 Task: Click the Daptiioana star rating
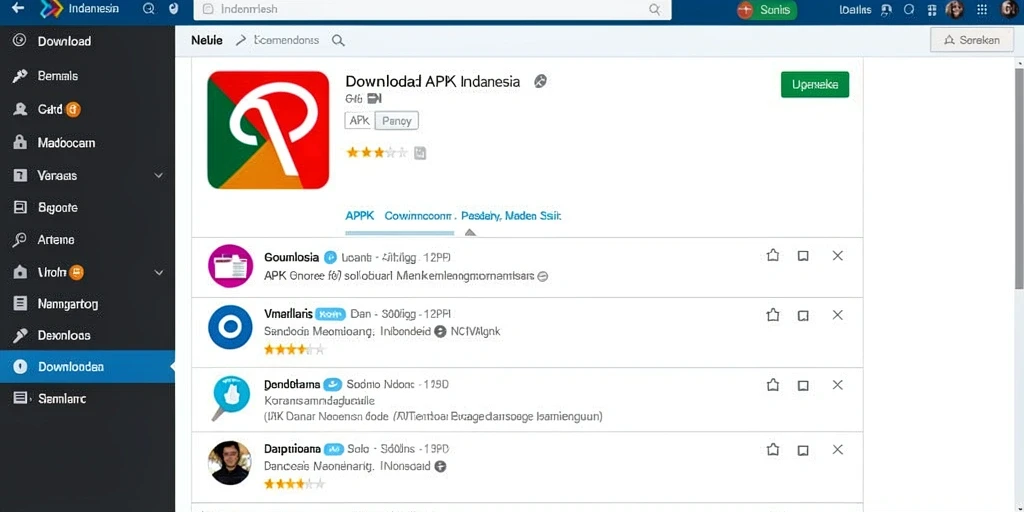pos(293,484)
